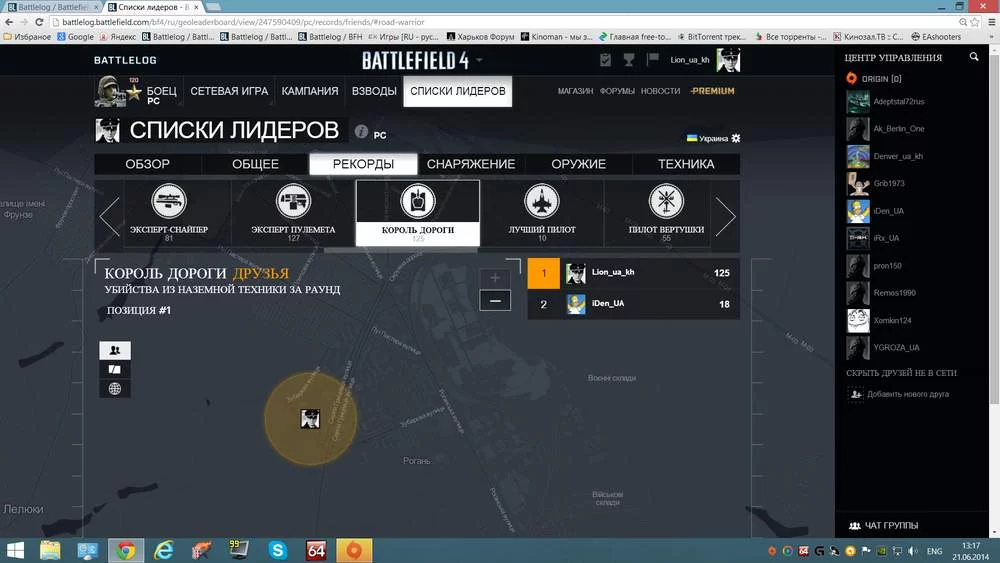Go to Форумы link

(x=617, y=91)
